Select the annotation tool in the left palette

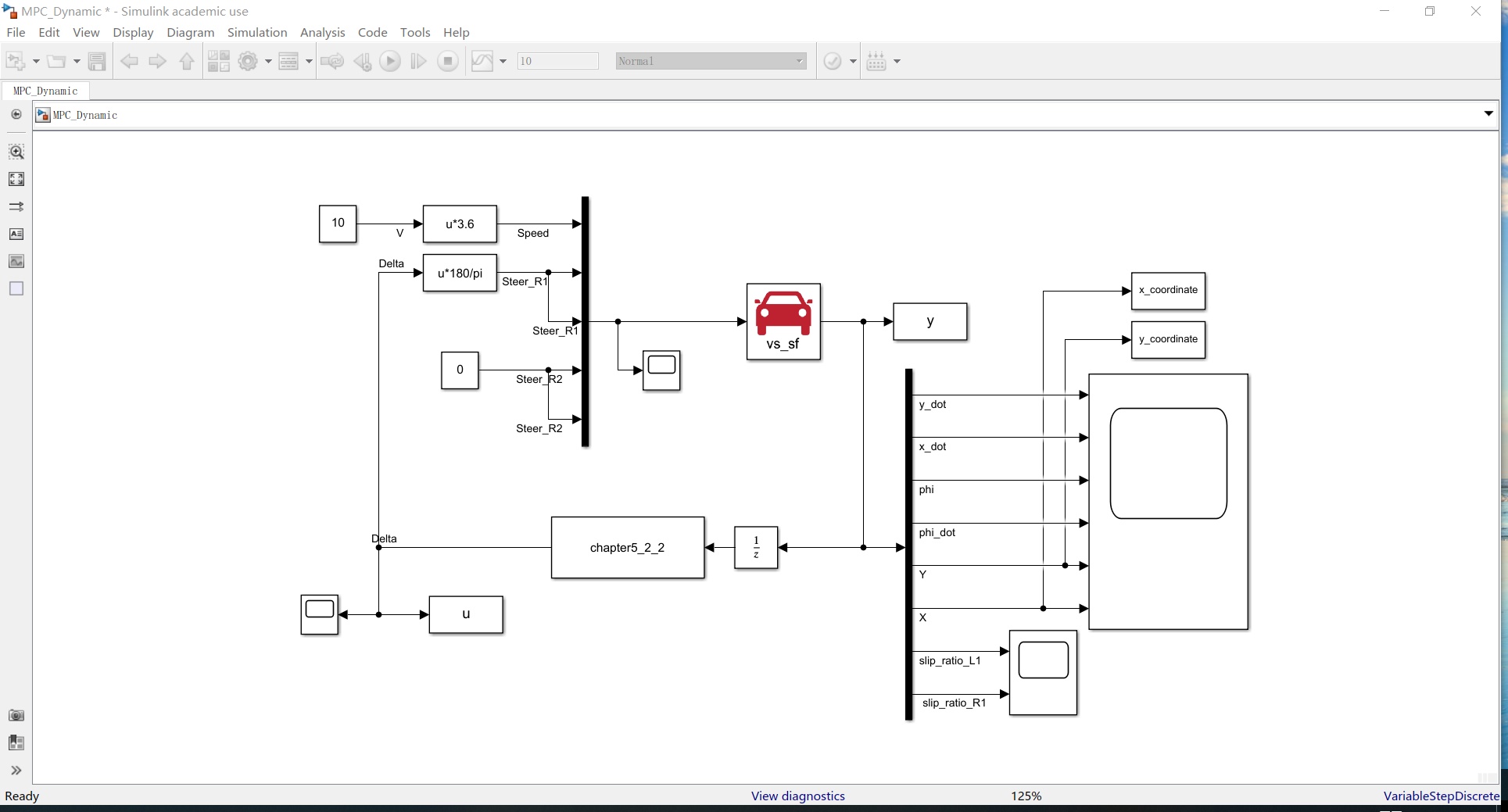tap(16, 234)
